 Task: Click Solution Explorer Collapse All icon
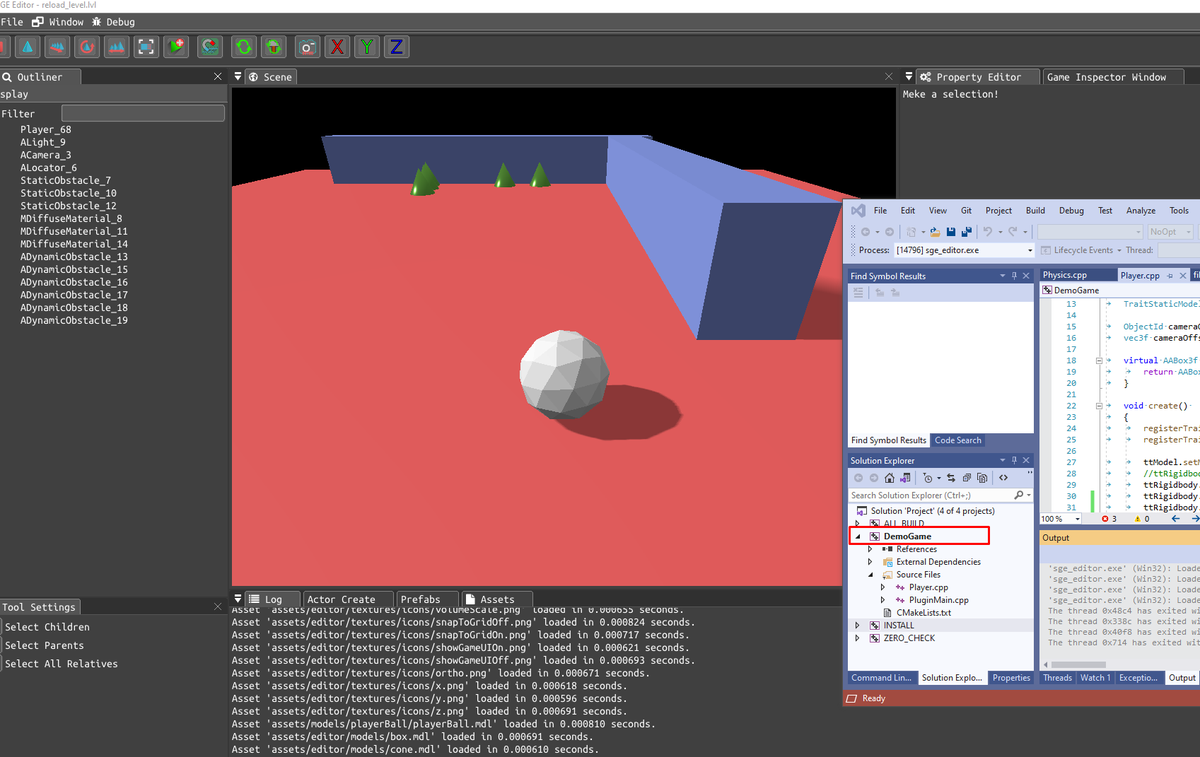966,478
